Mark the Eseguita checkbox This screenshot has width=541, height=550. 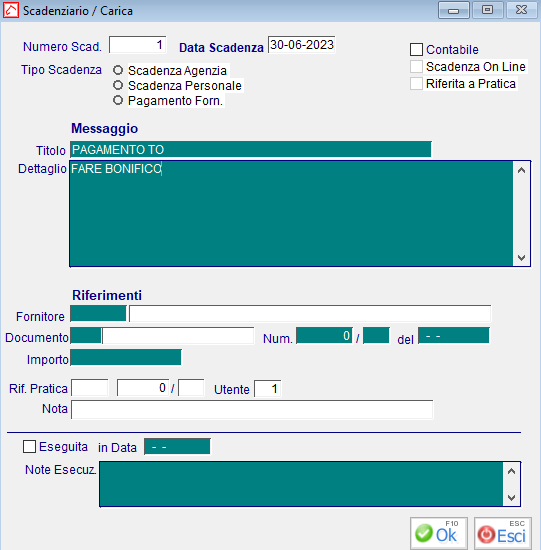[x=29, y=447]
